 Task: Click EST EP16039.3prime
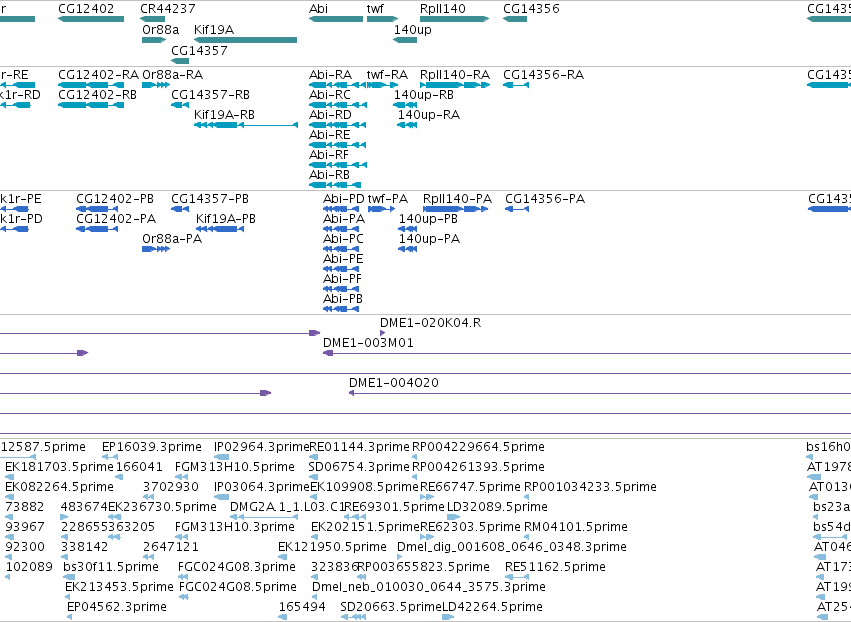pyautogui.click(x=110, y=457)
